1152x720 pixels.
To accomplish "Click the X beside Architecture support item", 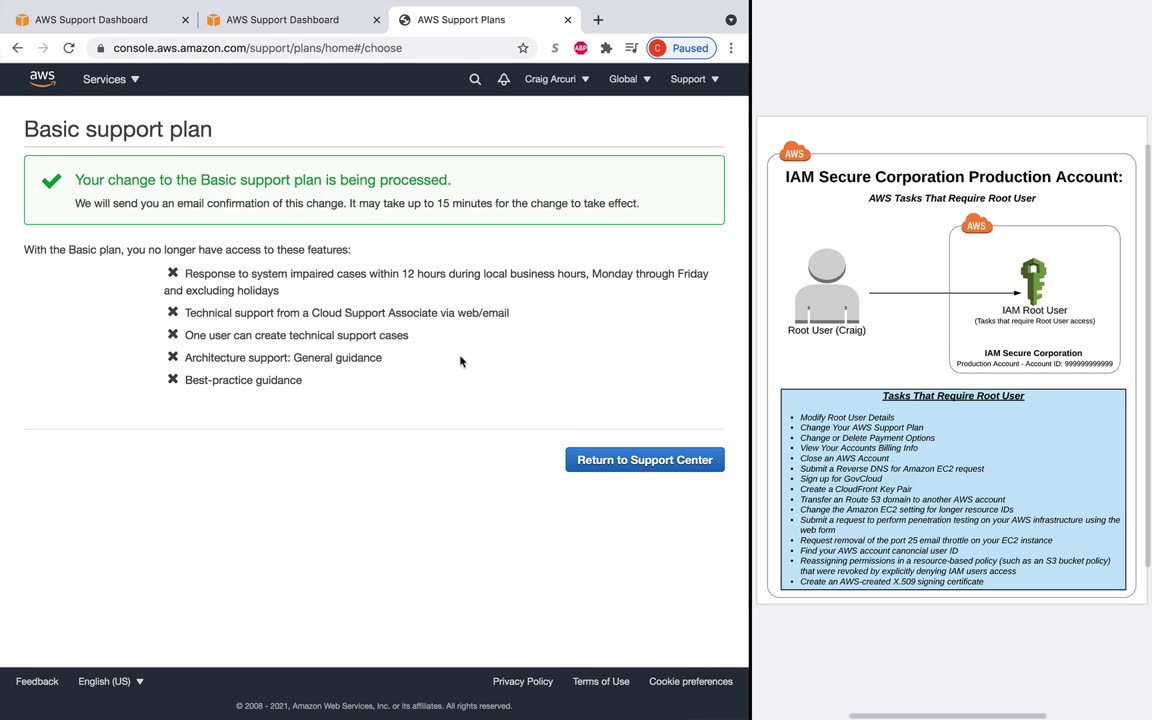I will click(173, 356).
